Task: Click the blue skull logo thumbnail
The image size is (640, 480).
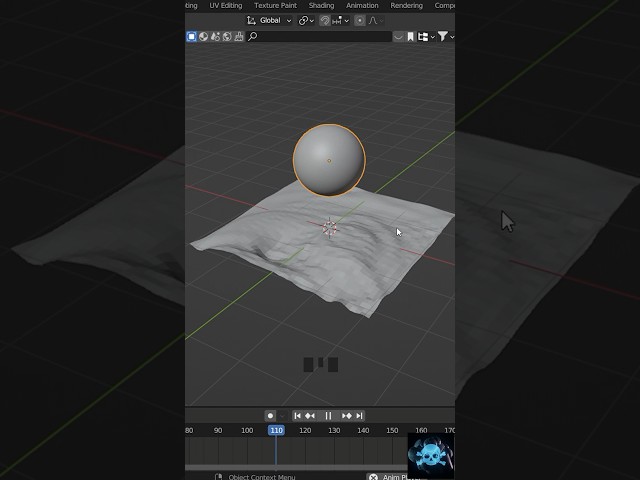Action: [431, 456]
